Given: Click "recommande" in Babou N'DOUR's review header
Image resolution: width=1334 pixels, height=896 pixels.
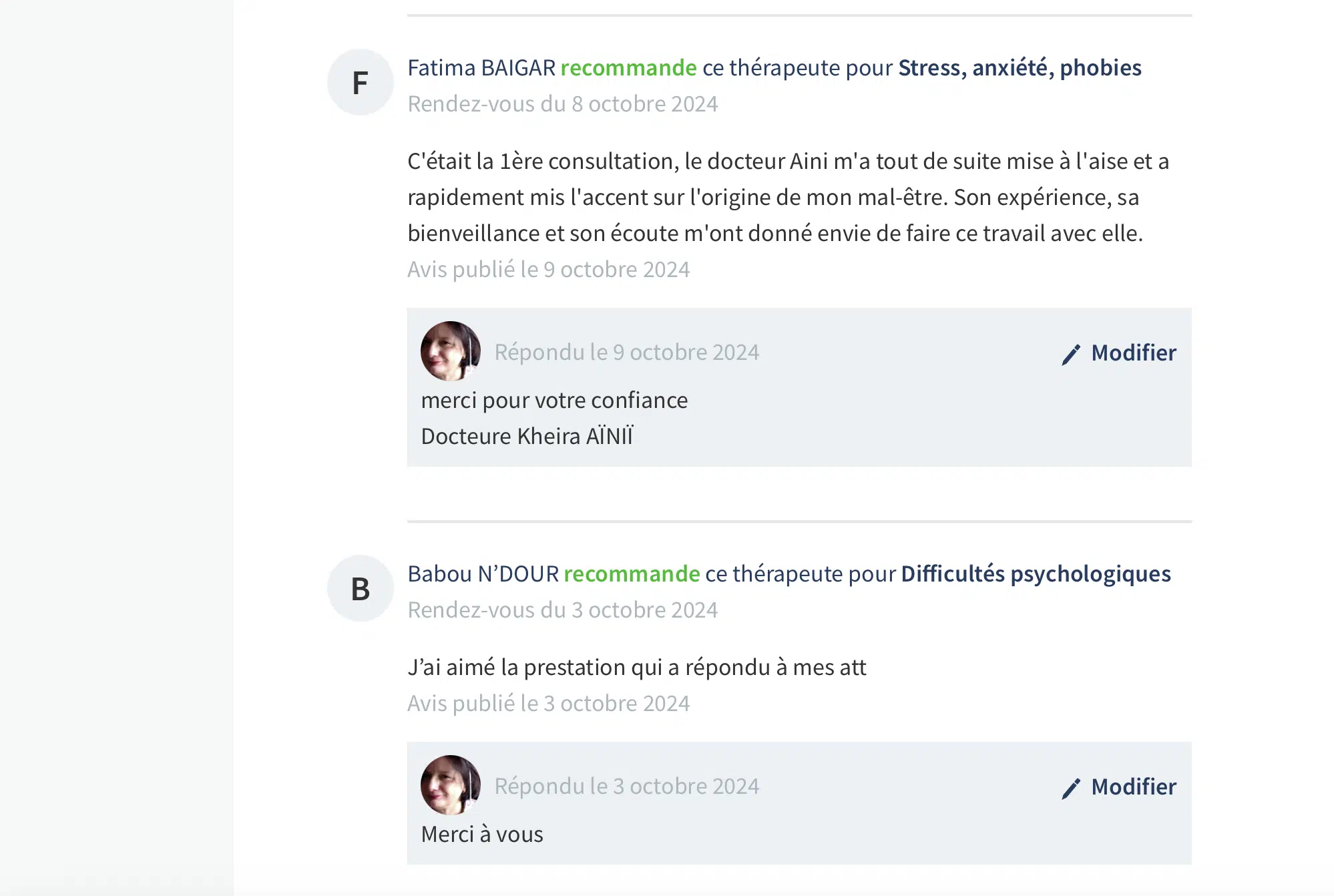Looking at the screenshot, I should pos(632,574).
